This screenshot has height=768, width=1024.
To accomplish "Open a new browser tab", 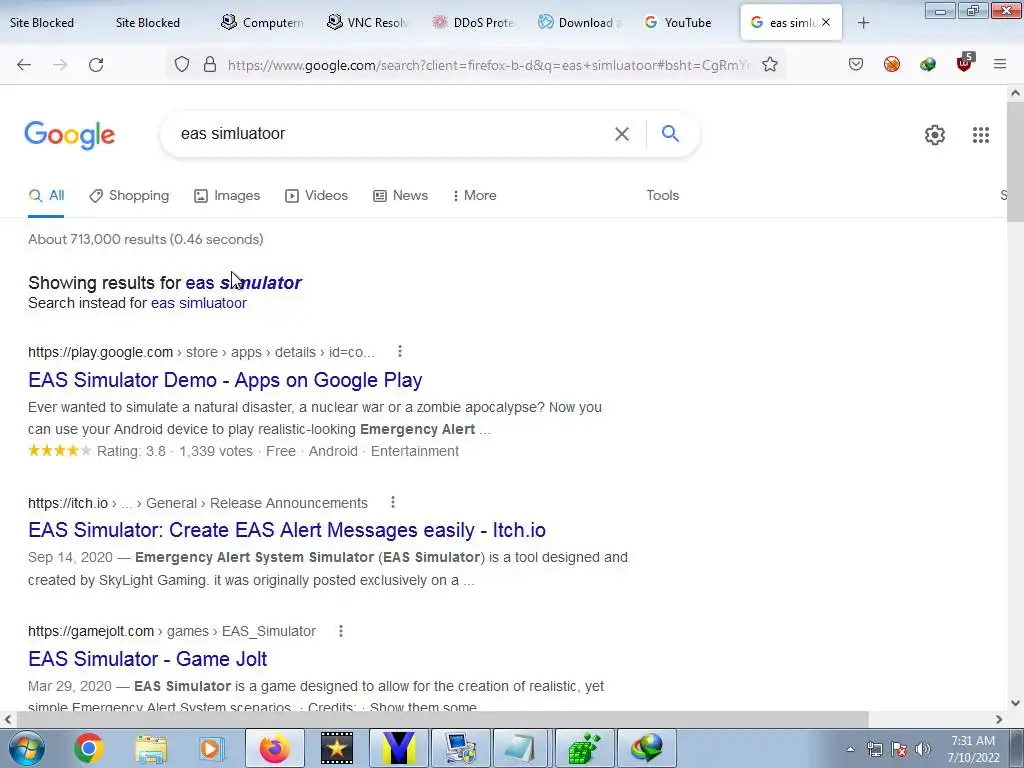I will [x=863, y=23].
